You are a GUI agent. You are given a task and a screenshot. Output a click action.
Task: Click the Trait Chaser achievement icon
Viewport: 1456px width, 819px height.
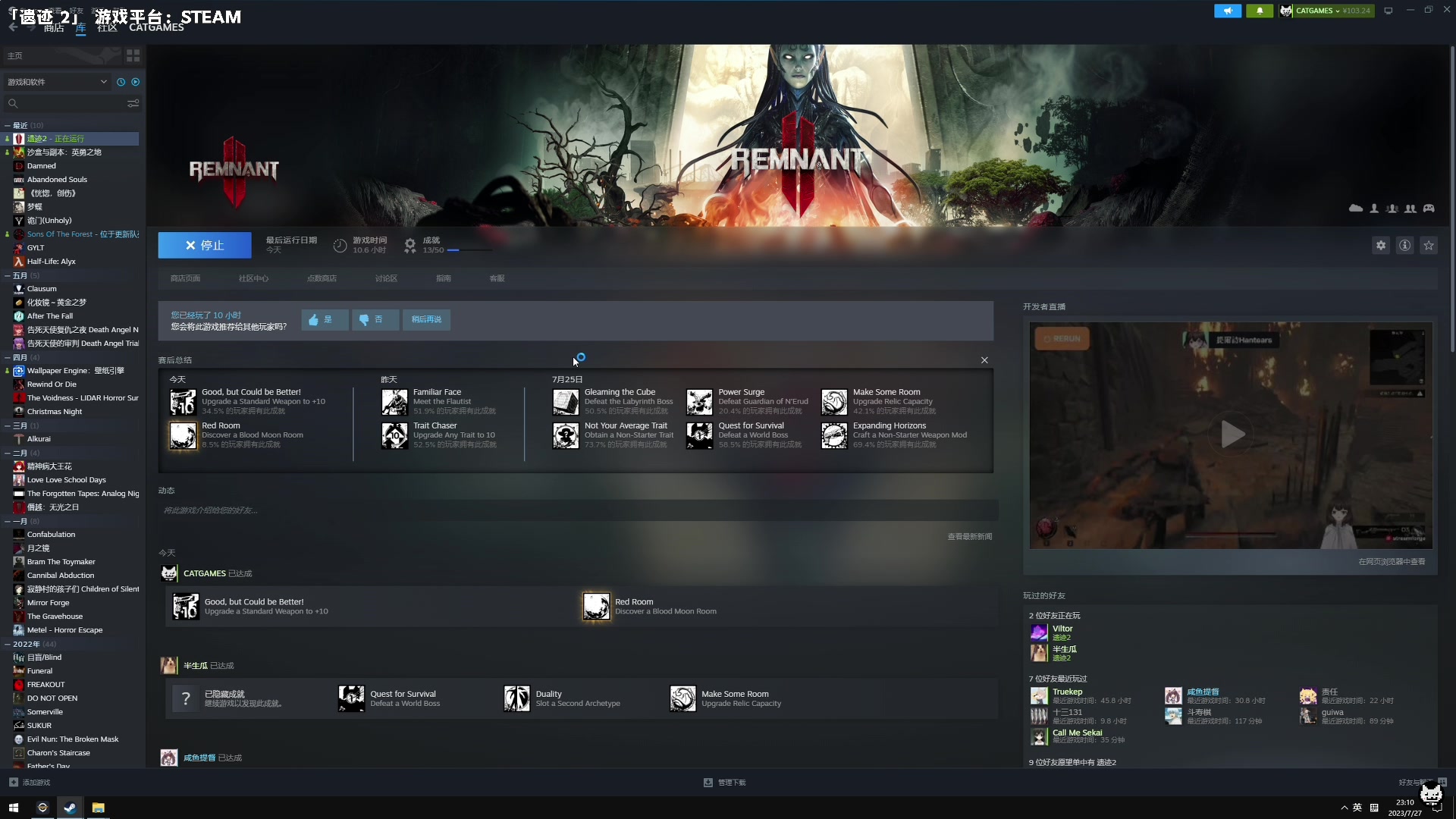click(394, 435)
